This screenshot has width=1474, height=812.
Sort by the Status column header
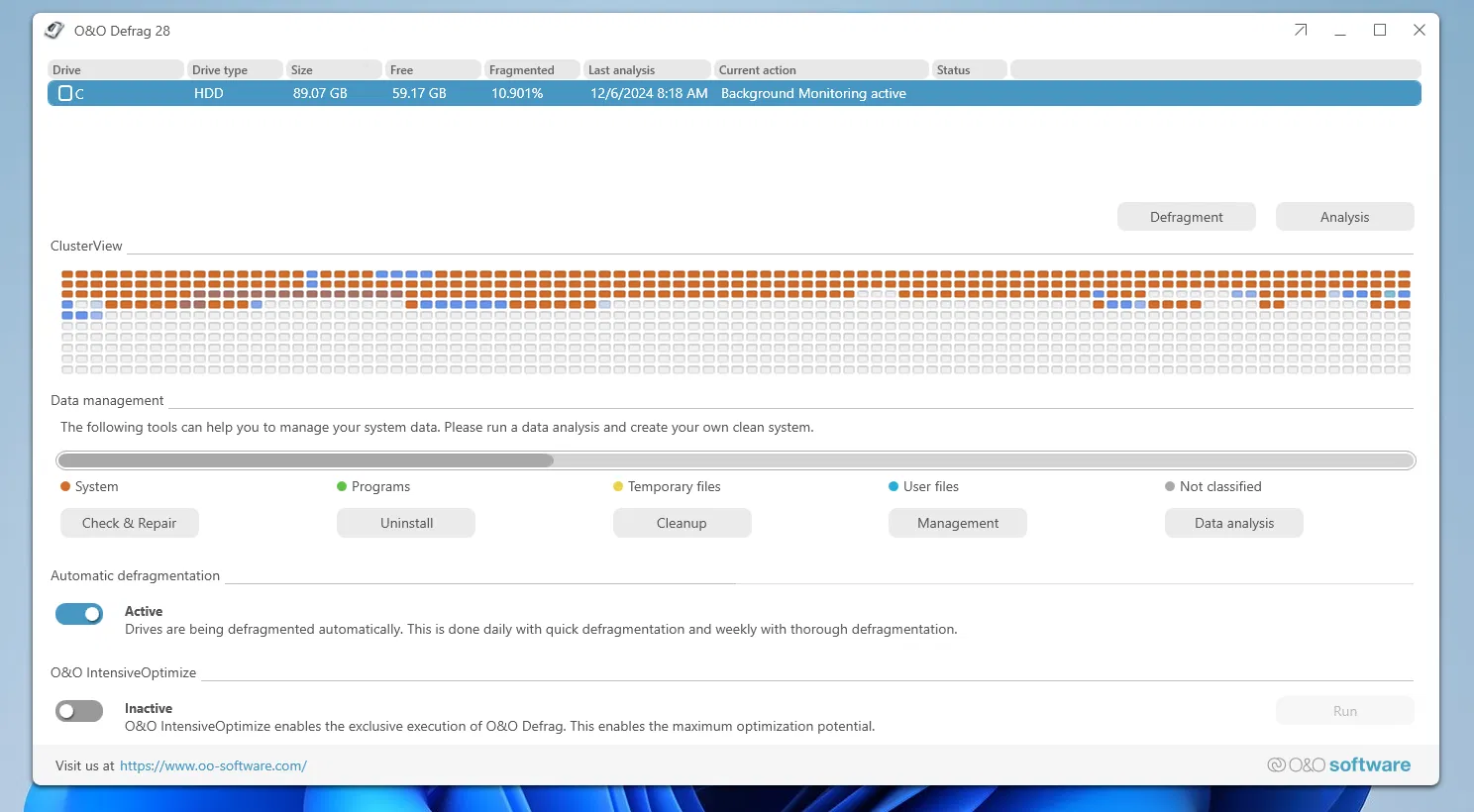coord(970,69)
